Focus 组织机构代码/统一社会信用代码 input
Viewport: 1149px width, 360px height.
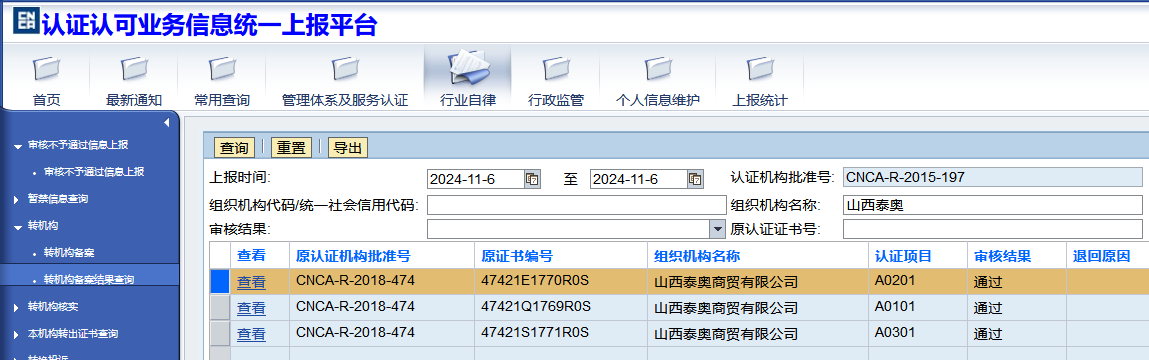point(576,205)
